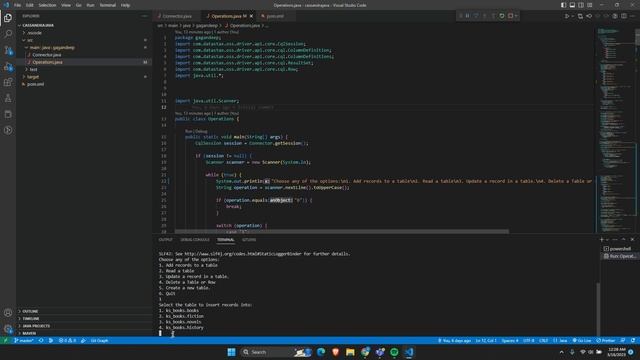Expand the JAVA PROJECTS section

(84, 326)
